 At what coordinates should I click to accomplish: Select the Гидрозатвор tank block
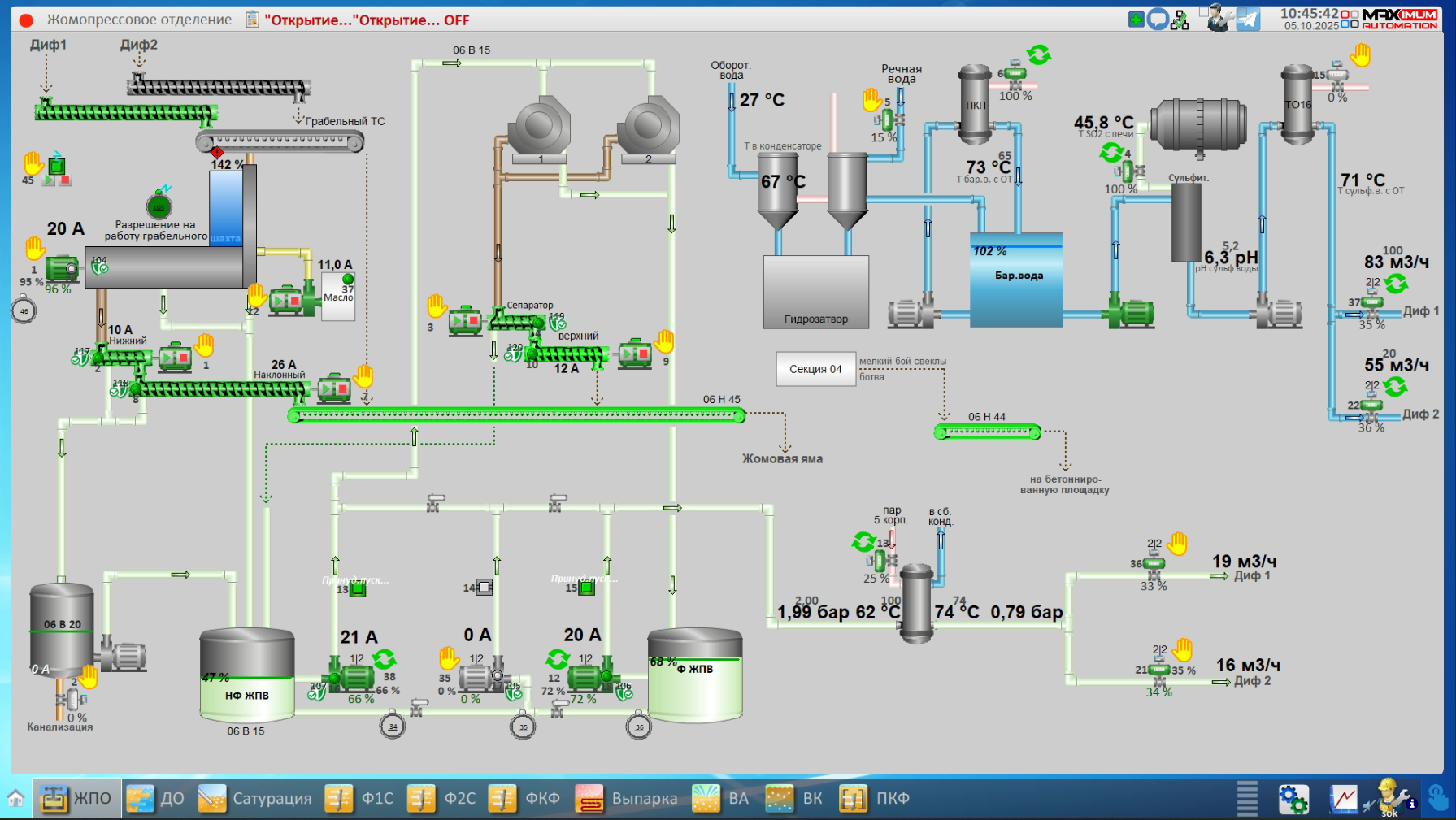[815, 292]
